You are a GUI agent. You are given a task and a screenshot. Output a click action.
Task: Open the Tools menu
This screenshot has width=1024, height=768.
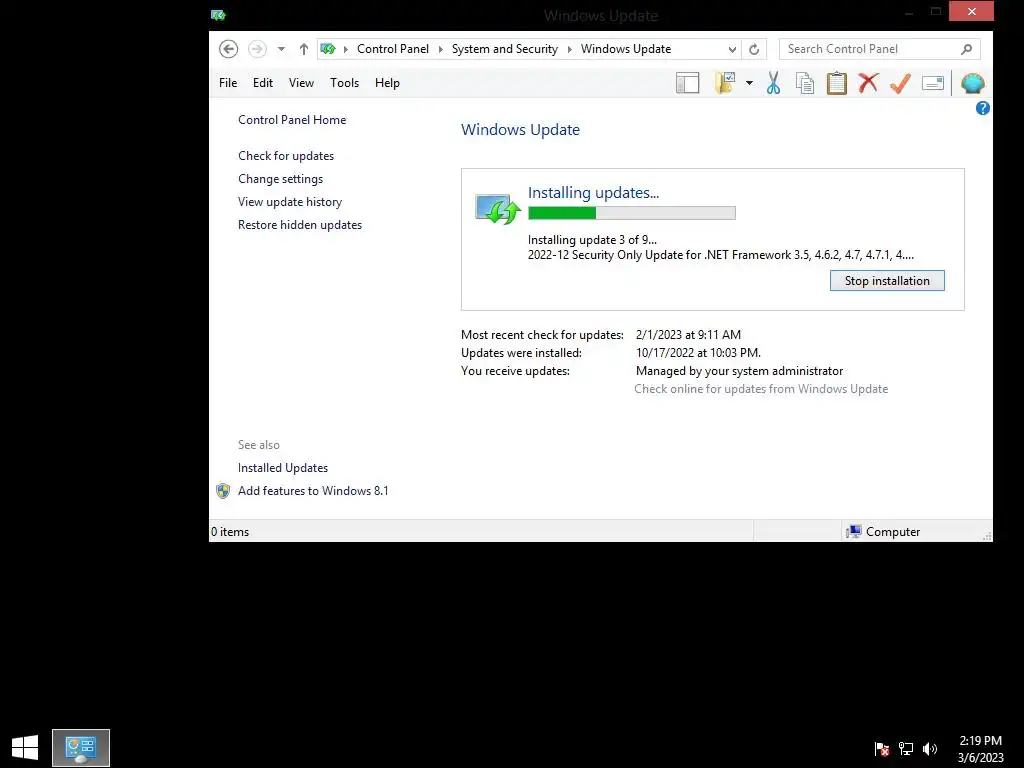344,83
